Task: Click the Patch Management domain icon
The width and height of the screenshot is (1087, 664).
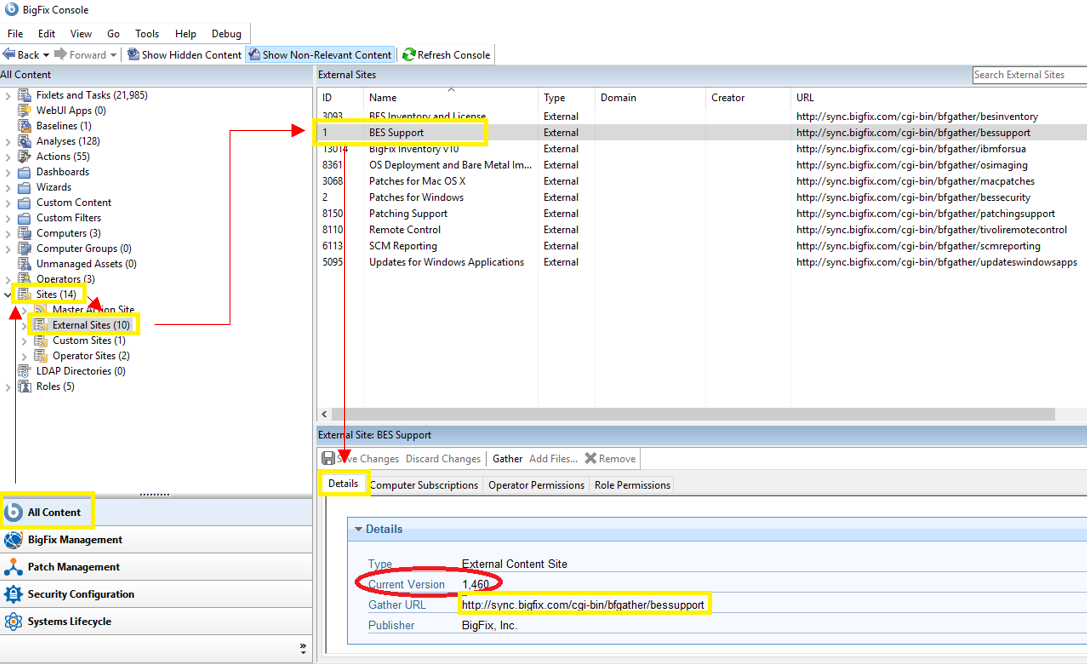Action: 13,567
